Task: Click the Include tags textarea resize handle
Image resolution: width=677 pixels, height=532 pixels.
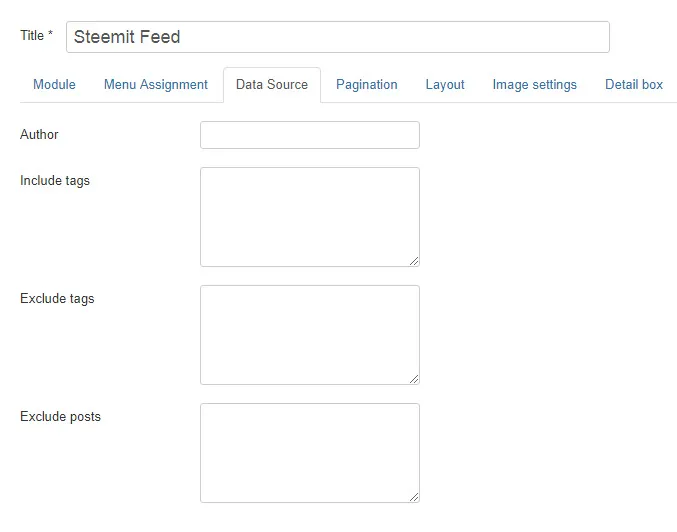Action: (414, 261)
